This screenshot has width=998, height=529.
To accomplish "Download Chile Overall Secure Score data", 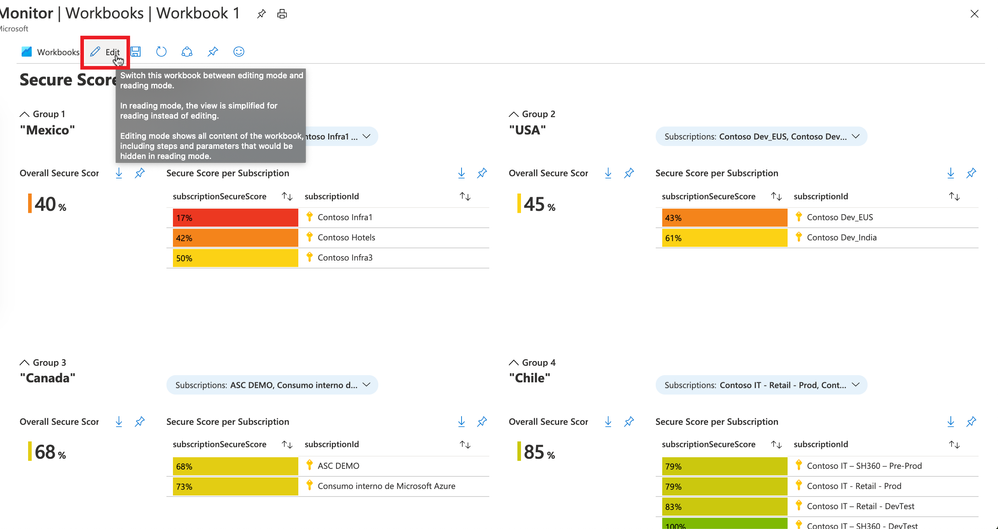I will 608,421.
